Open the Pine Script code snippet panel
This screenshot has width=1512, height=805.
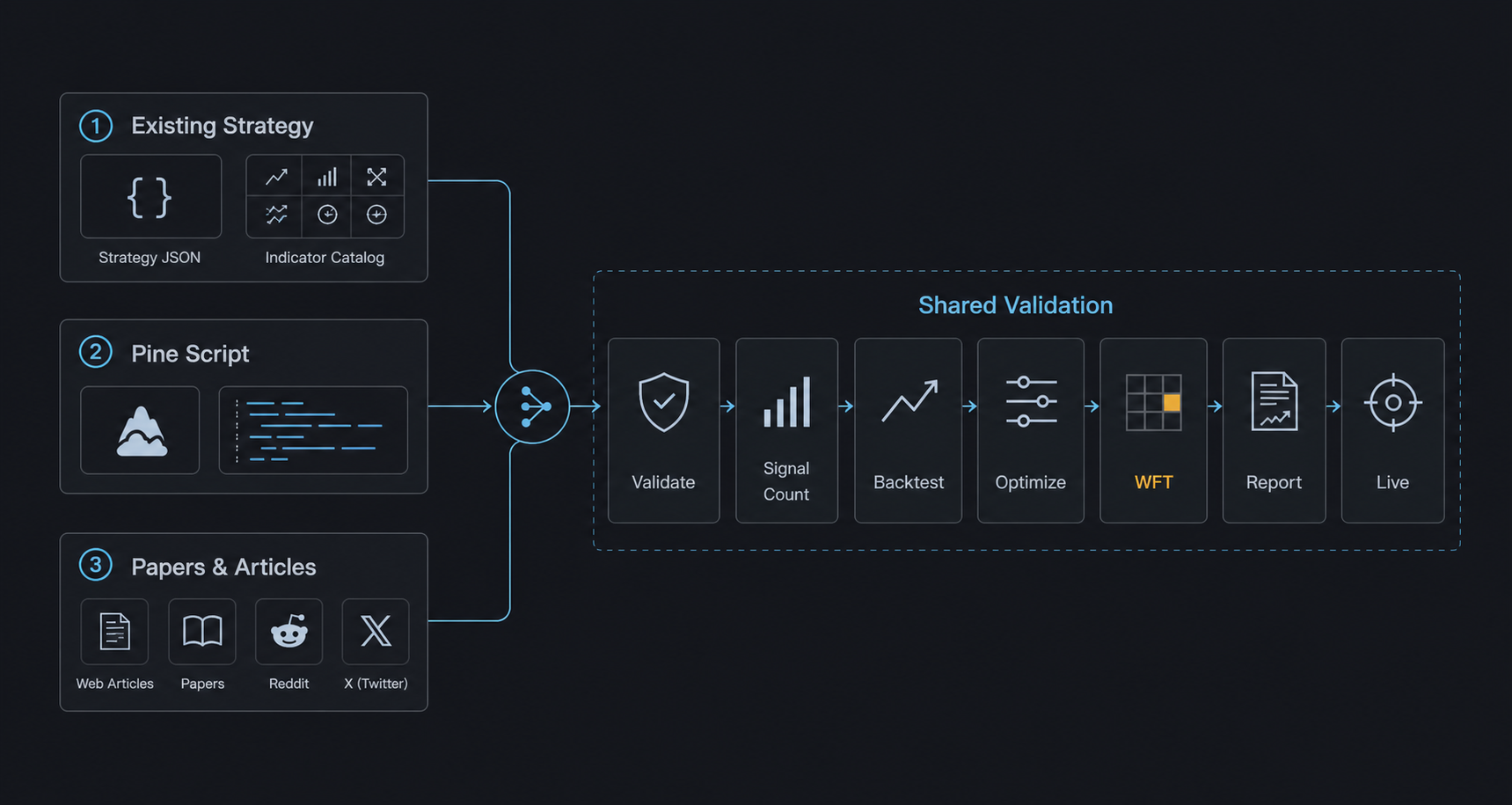click(x=313, y=430)
